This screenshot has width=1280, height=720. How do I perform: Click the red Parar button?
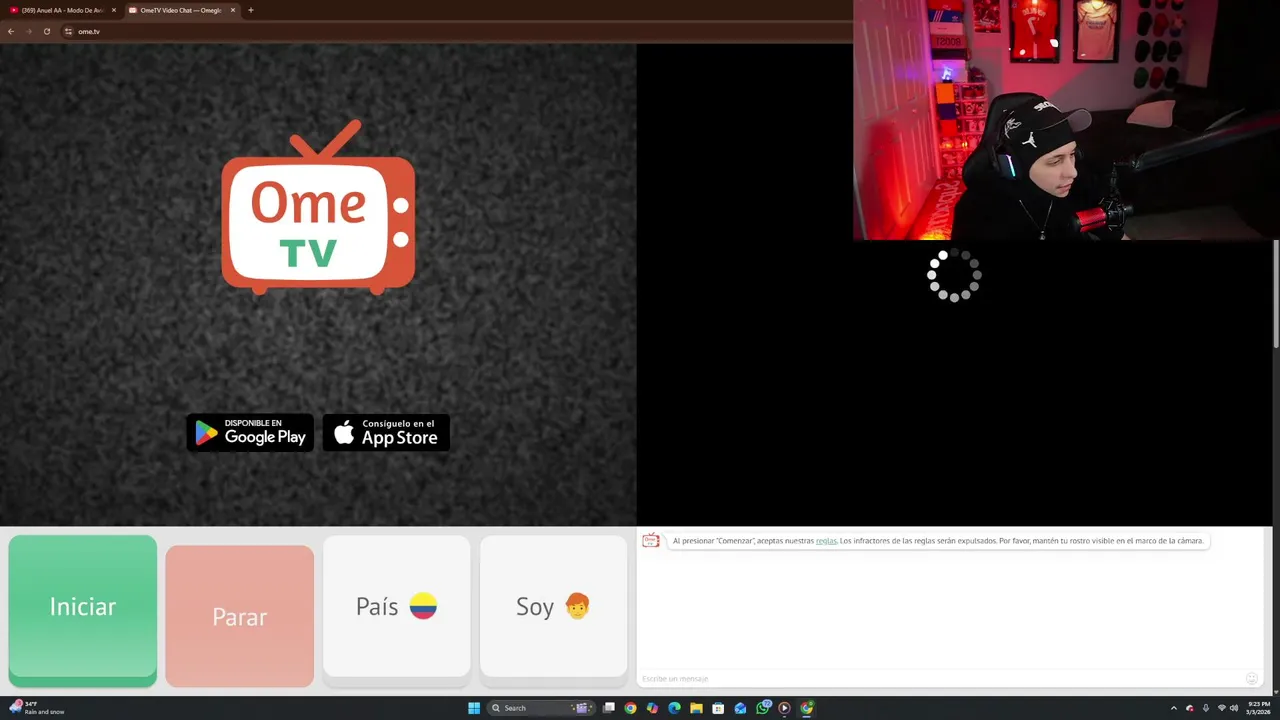pyautogui.click(x=240, y=616)
